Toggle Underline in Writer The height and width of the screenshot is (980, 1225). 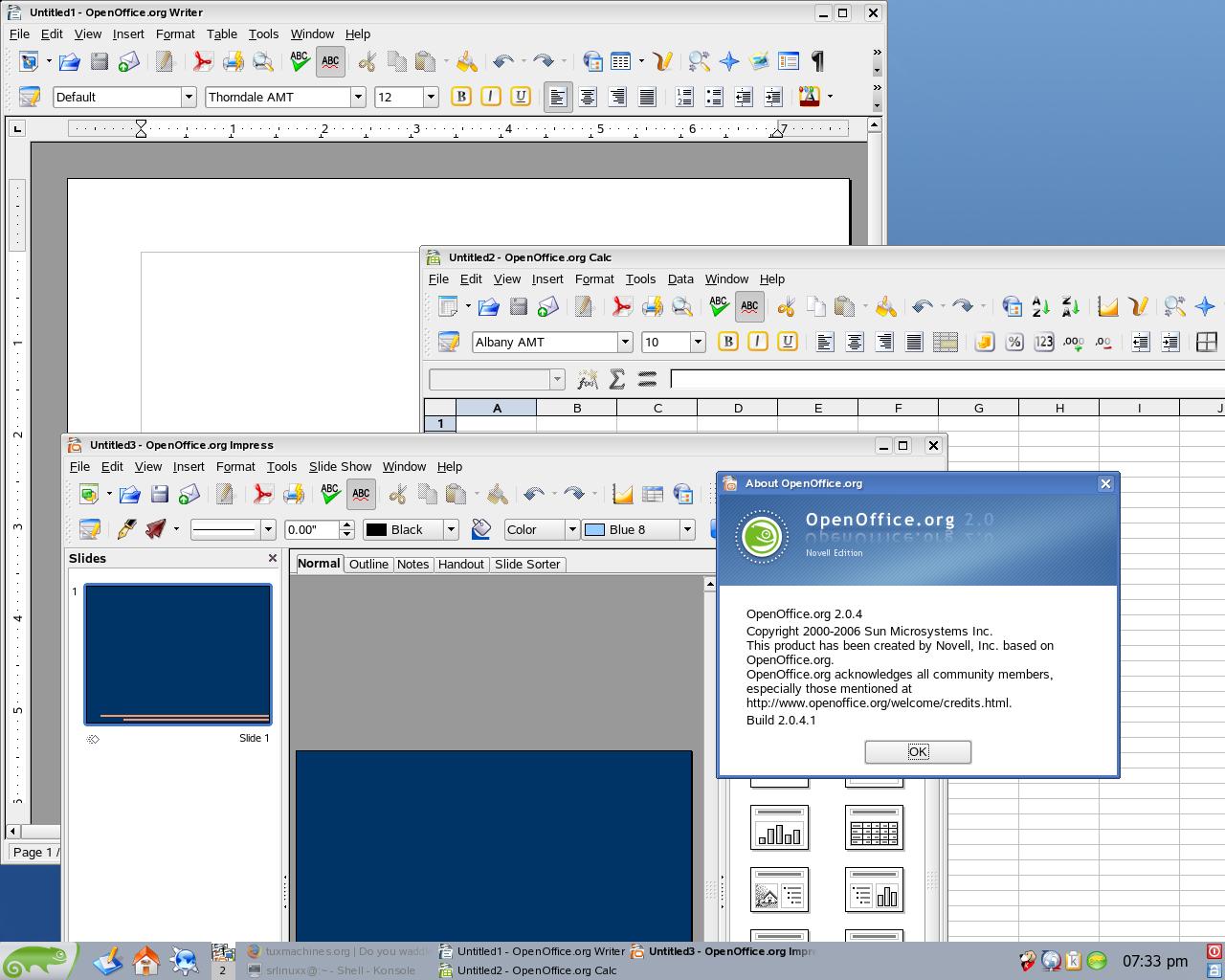[521, 97]
